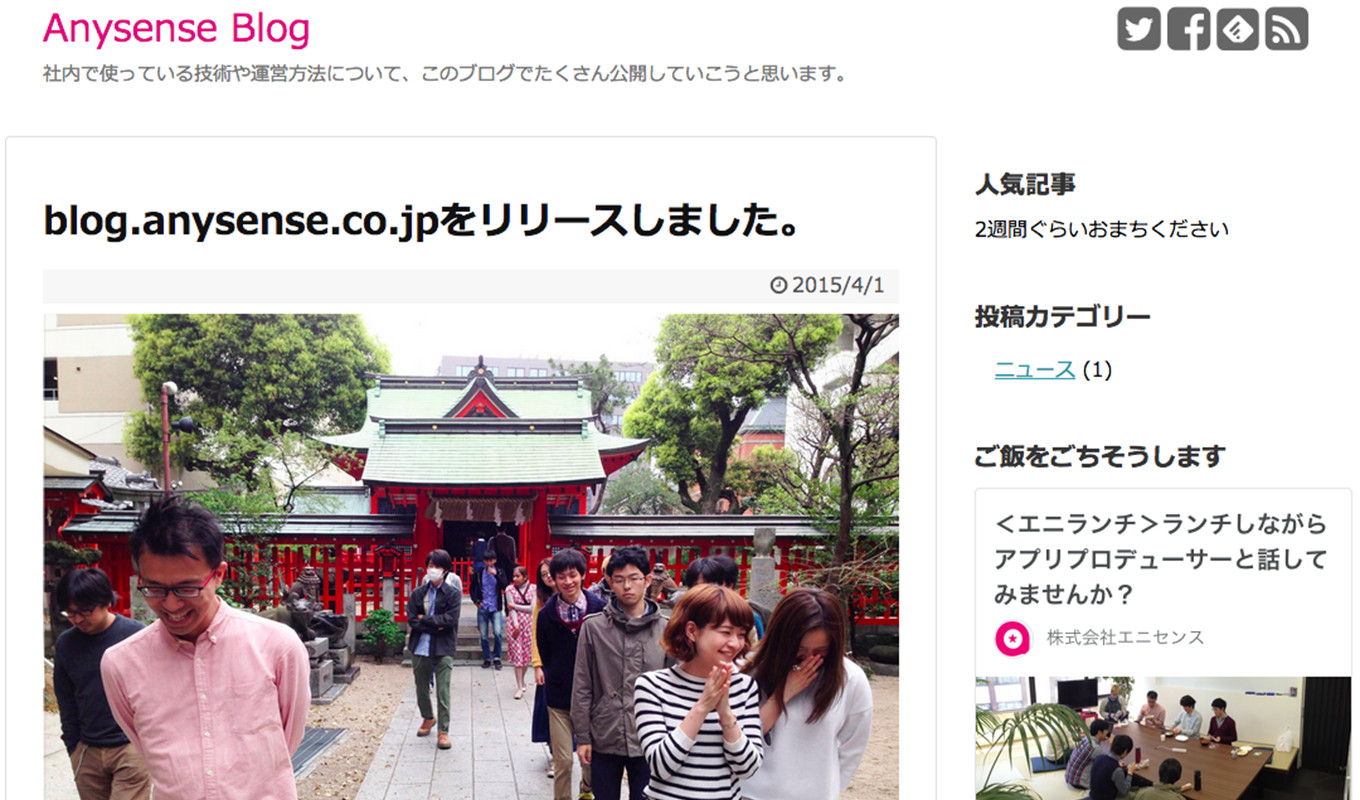The image size is (1360, 800).
Task: Click the office meeting table photo
Action: pyautogui.click(x=1163, y=738)
